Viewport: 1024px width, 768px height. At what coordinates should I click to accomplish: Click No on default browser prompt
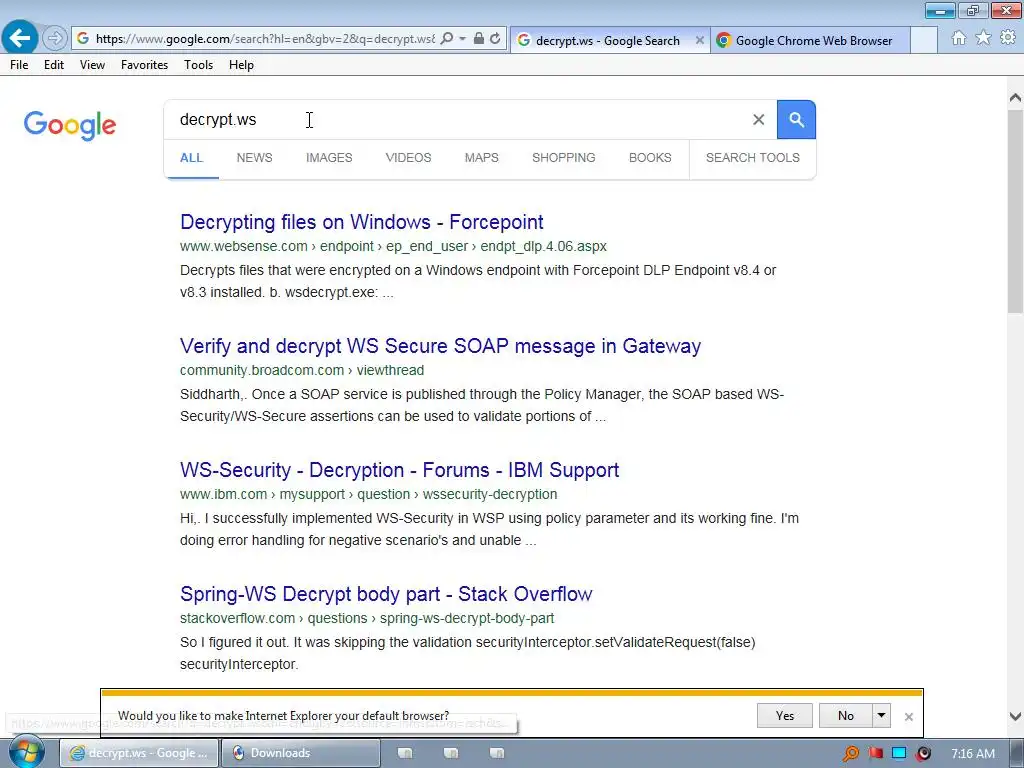tap(846, 716)
